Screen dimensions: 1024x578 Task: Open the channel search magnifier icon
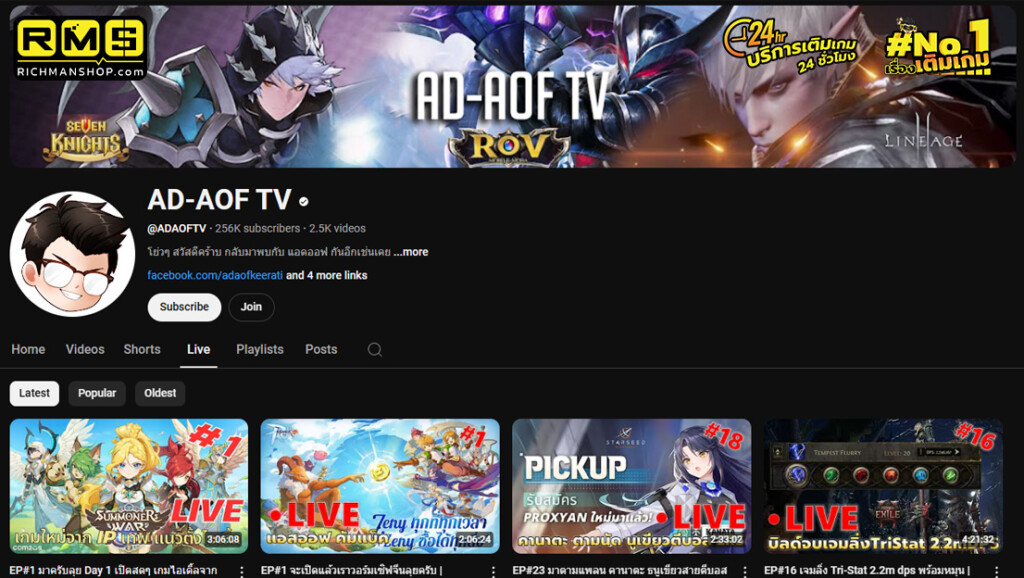374,349
